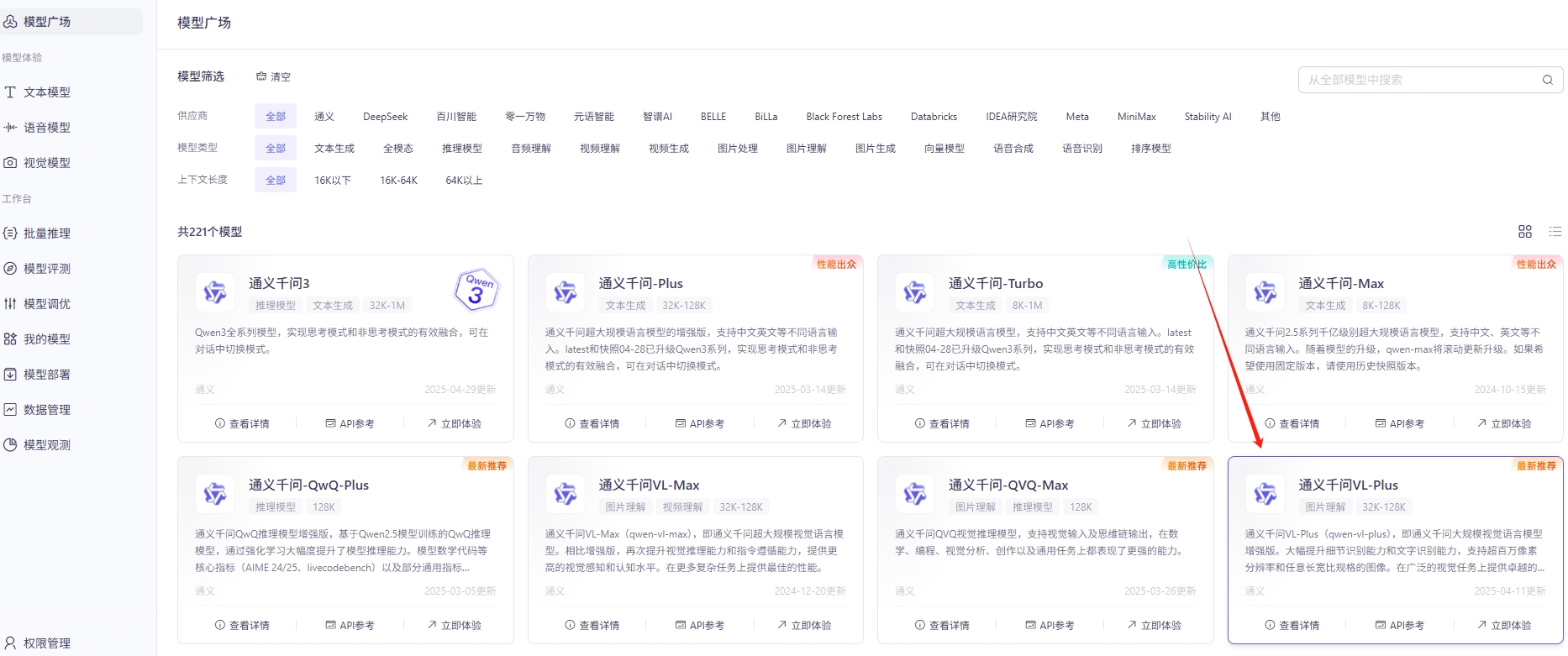Filter context length 64K以上
Viewport: 1568px width, 656px height.
point(464,181)
